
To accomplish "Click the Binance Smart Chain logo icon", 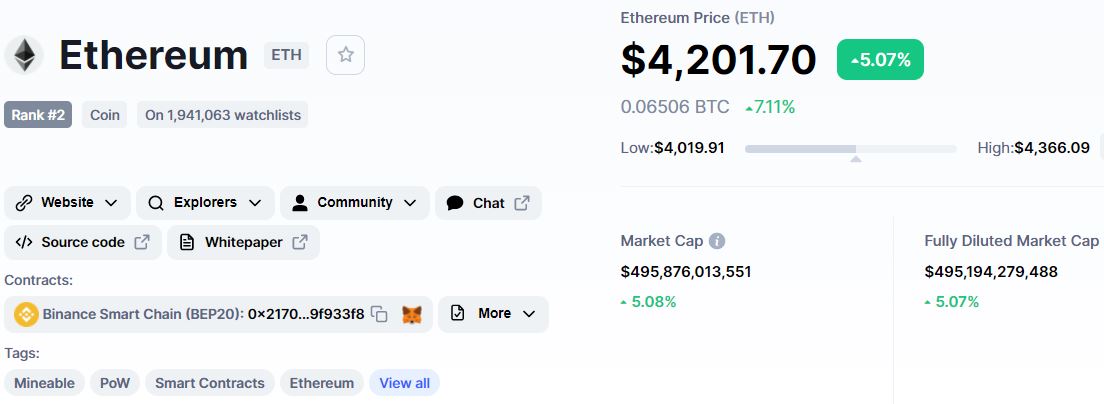I will tap(26, 314).
